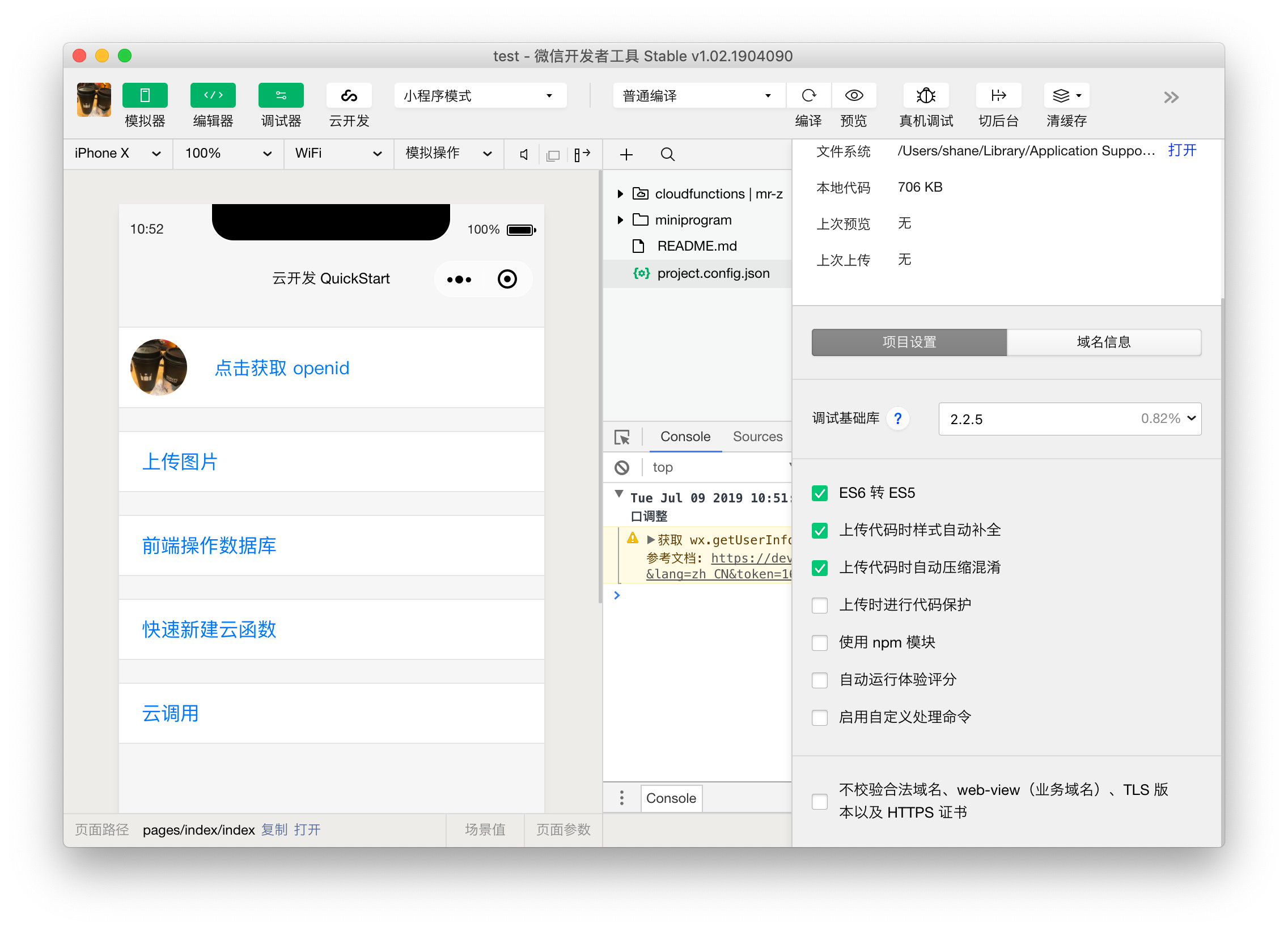
Task: Open the 100% zoom level dropdown
Action: [x=228, y=153]
